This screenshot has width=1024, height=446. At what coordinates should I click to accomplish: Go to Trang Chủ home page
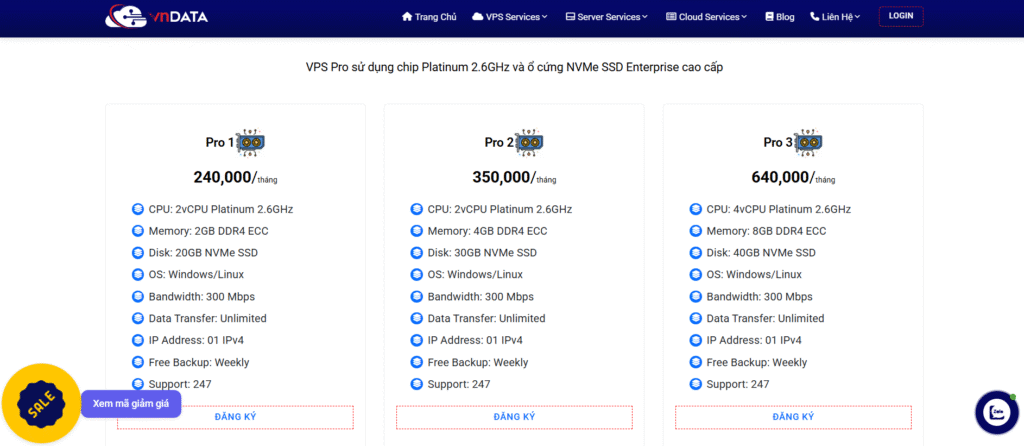429,17
